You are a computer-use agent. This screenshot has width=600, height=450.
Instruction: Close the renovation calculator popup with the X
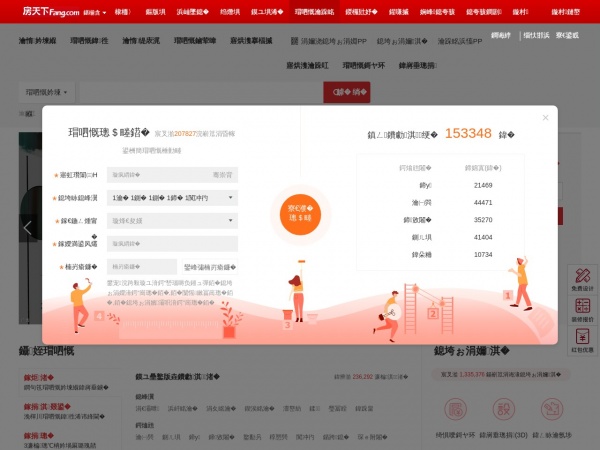545,117
